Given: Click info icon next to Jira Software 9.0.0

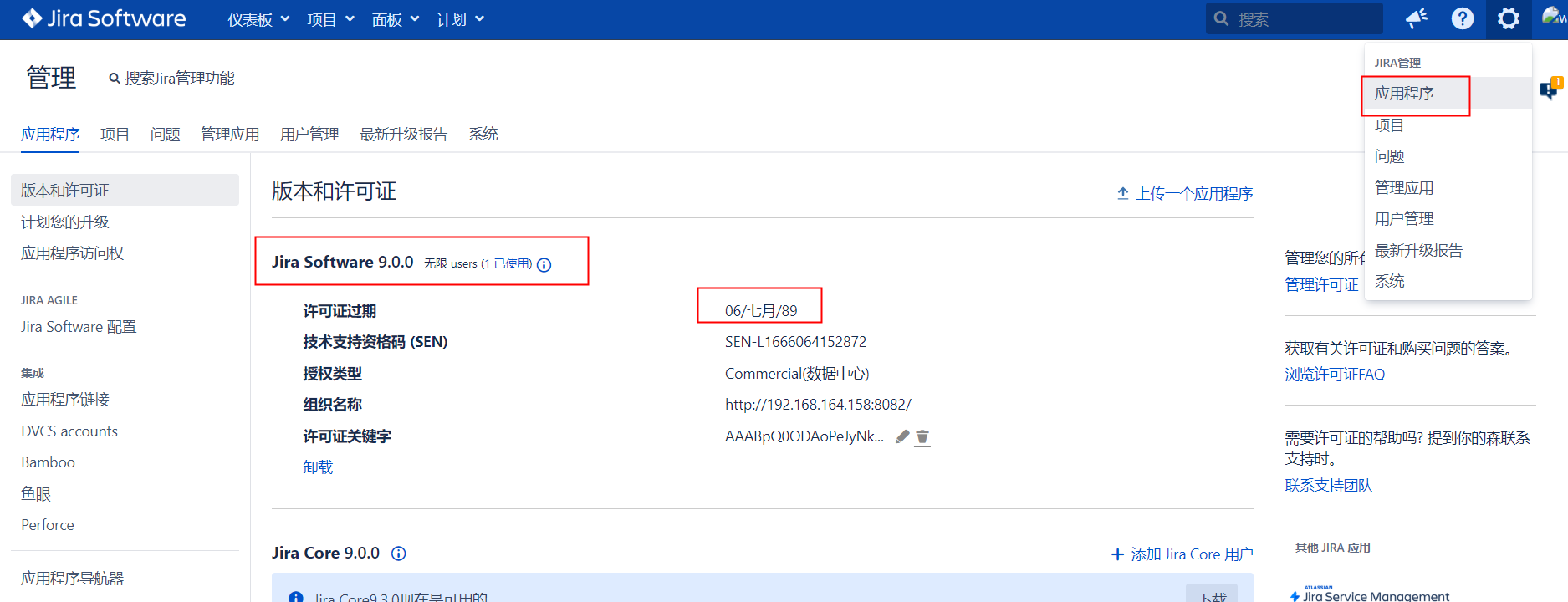Looking at the screenshot, I should click(x=544, y=265).
